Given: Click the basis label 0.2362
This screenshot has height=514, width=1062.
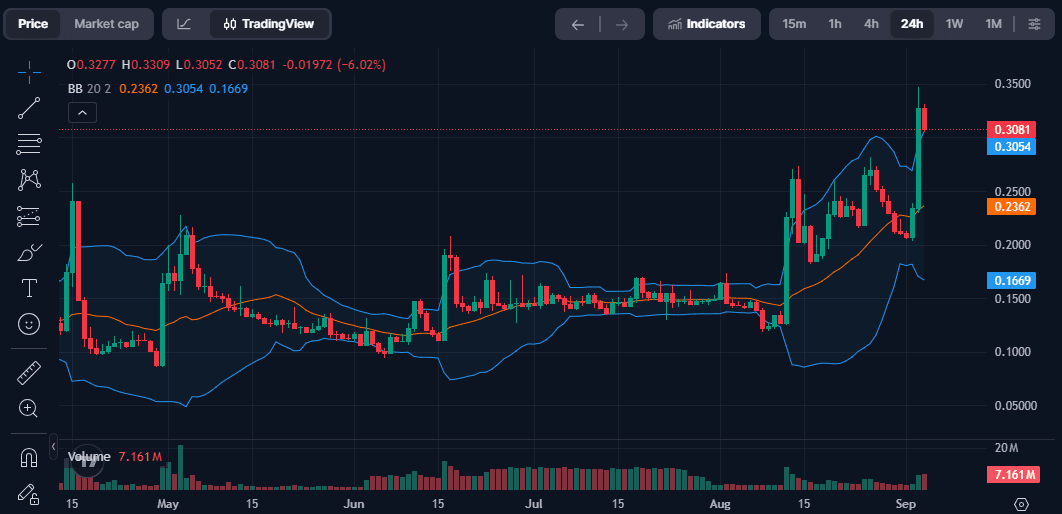Looking at the screenshot, I should (x=1011, y=207).
